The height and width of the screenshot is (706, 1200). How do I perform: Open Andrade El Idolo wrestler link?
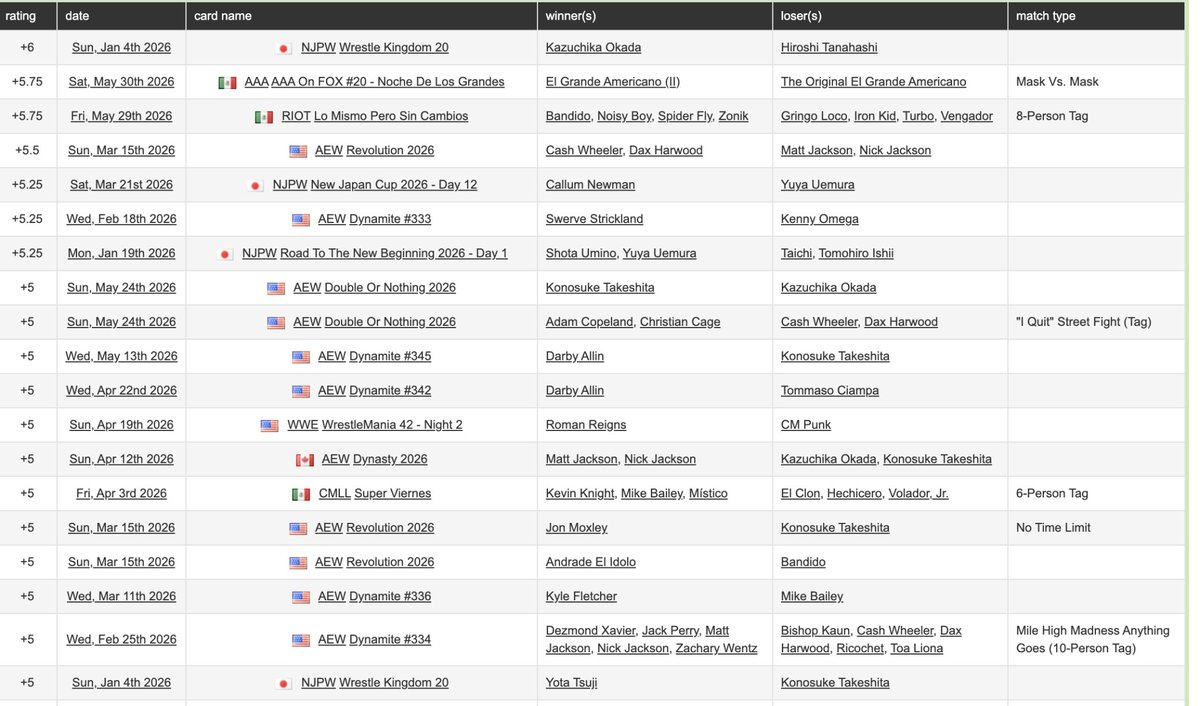point(590,562)
